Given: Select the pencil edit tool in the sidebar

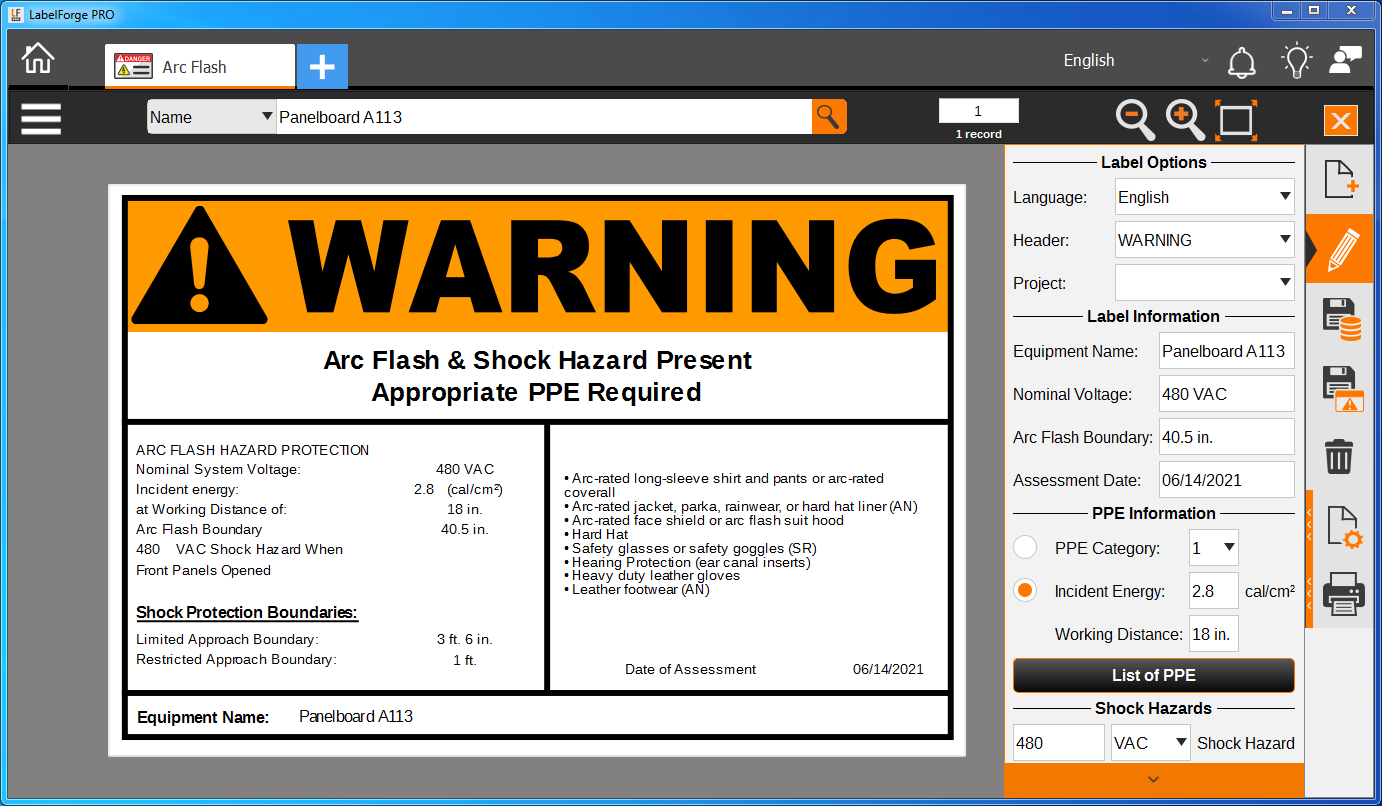Looking at the screenshot, I should (x=1340, y=249).
